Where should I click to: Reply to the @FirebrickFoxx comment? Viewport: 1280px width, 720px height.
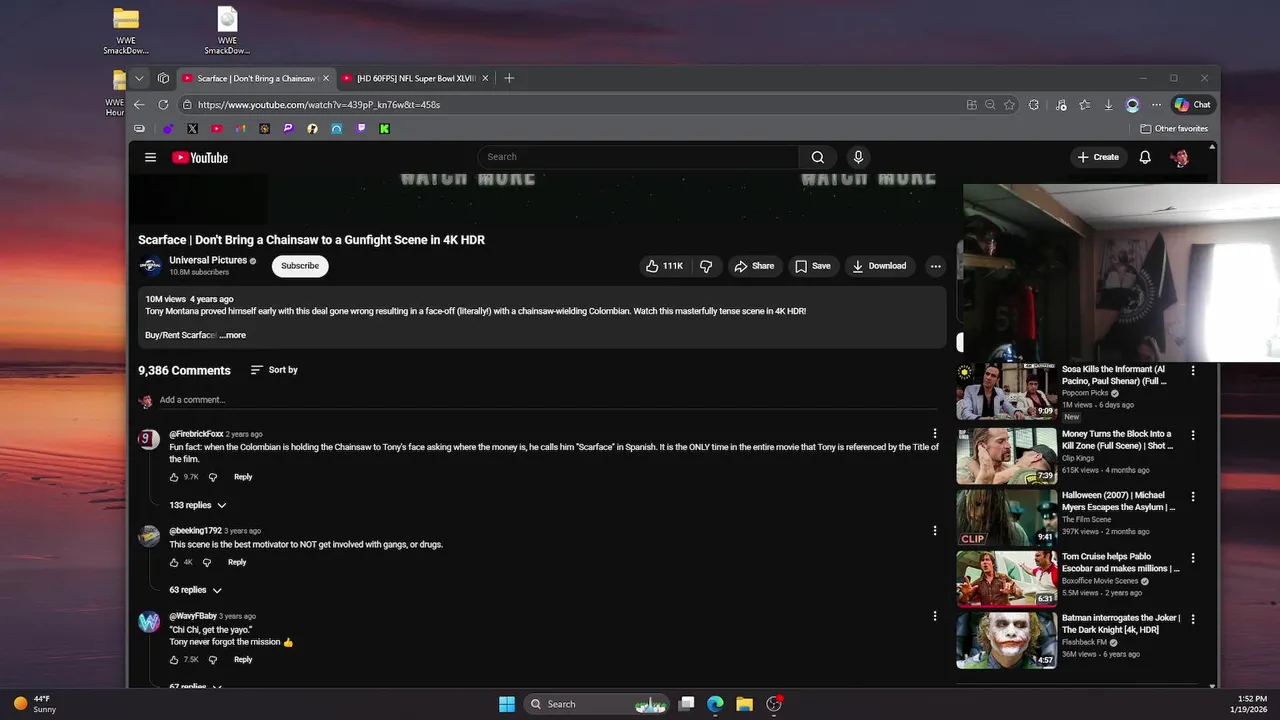coord(243,477)
